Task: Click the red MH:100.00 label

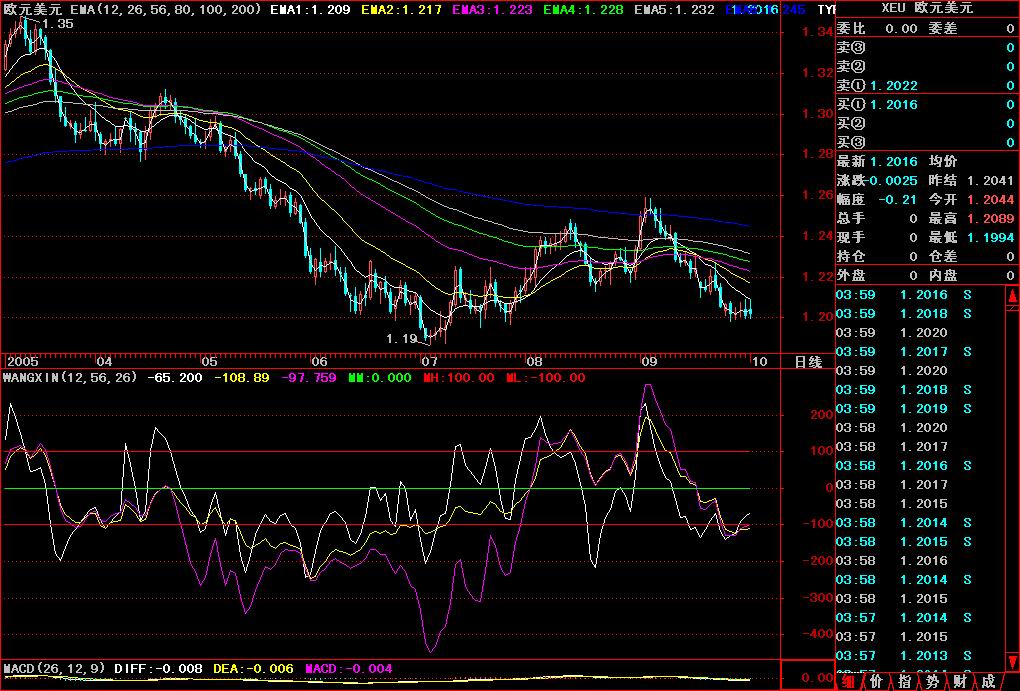Action: point(459,377)
